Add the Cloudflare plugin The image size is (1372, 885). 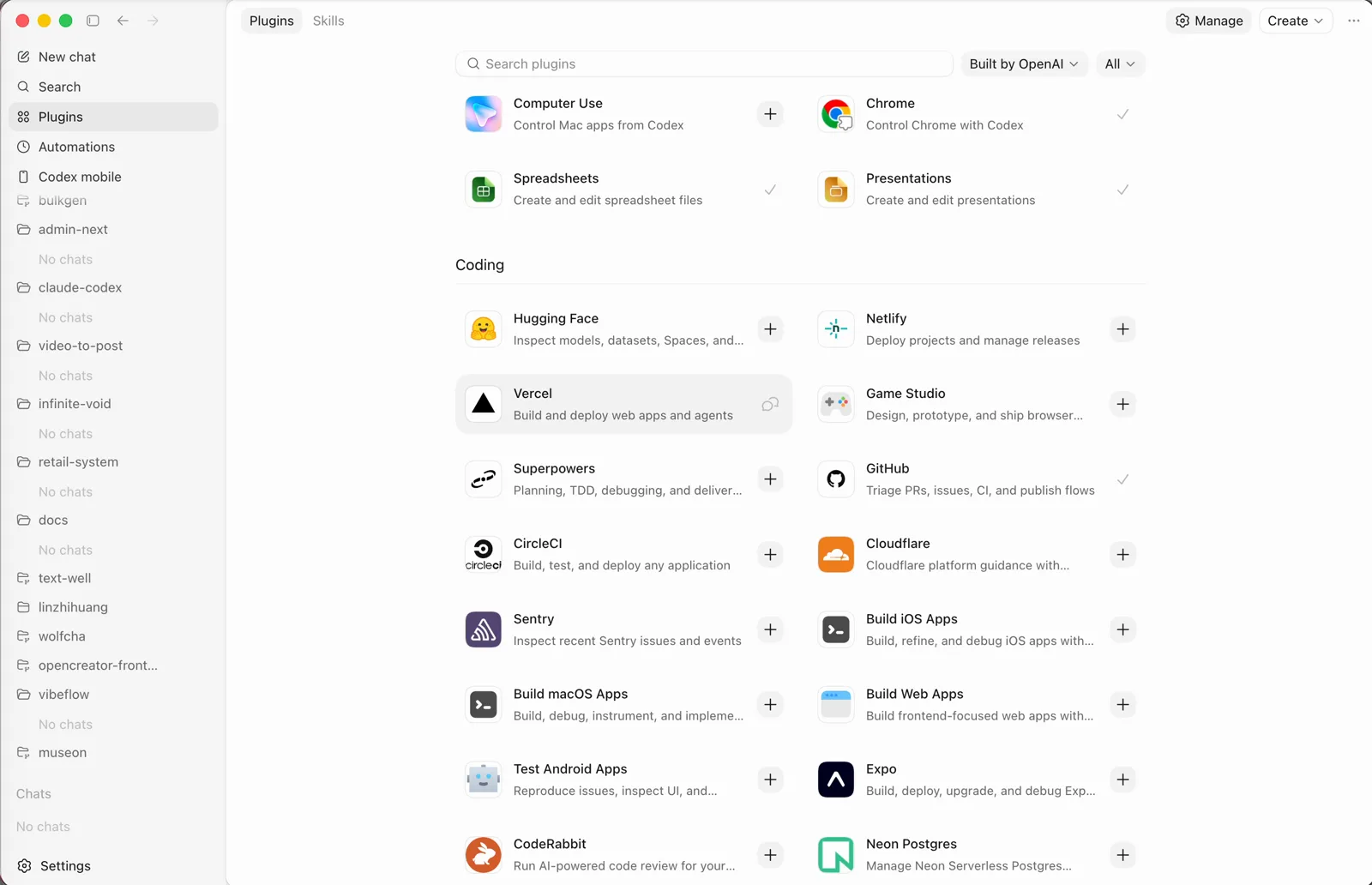1123,555
